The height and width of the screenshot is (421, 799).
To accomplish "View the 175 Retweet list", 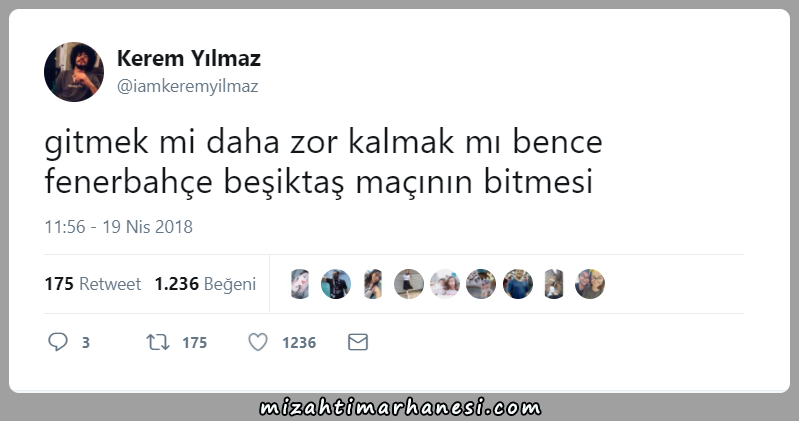I will 93,284.
